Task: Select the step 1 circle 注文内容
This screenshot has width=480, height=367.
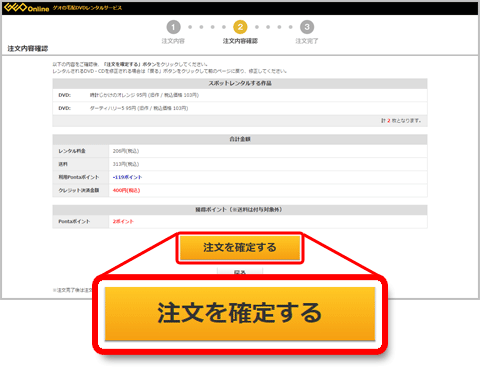Action: point(173,27)
